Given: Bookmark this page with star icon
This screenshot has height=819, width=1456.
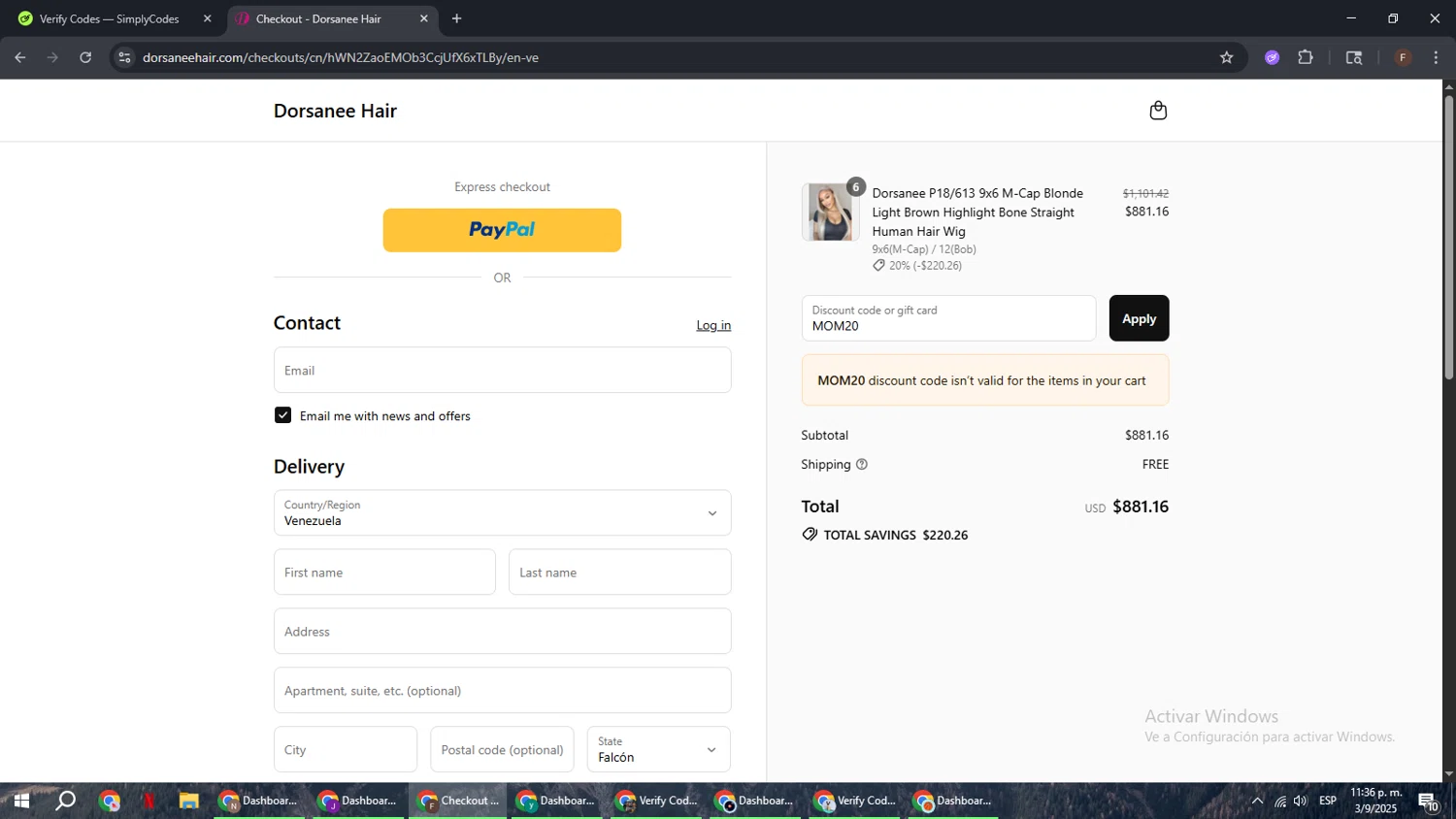Looking at the screenshot, I should click(1227, 57).
